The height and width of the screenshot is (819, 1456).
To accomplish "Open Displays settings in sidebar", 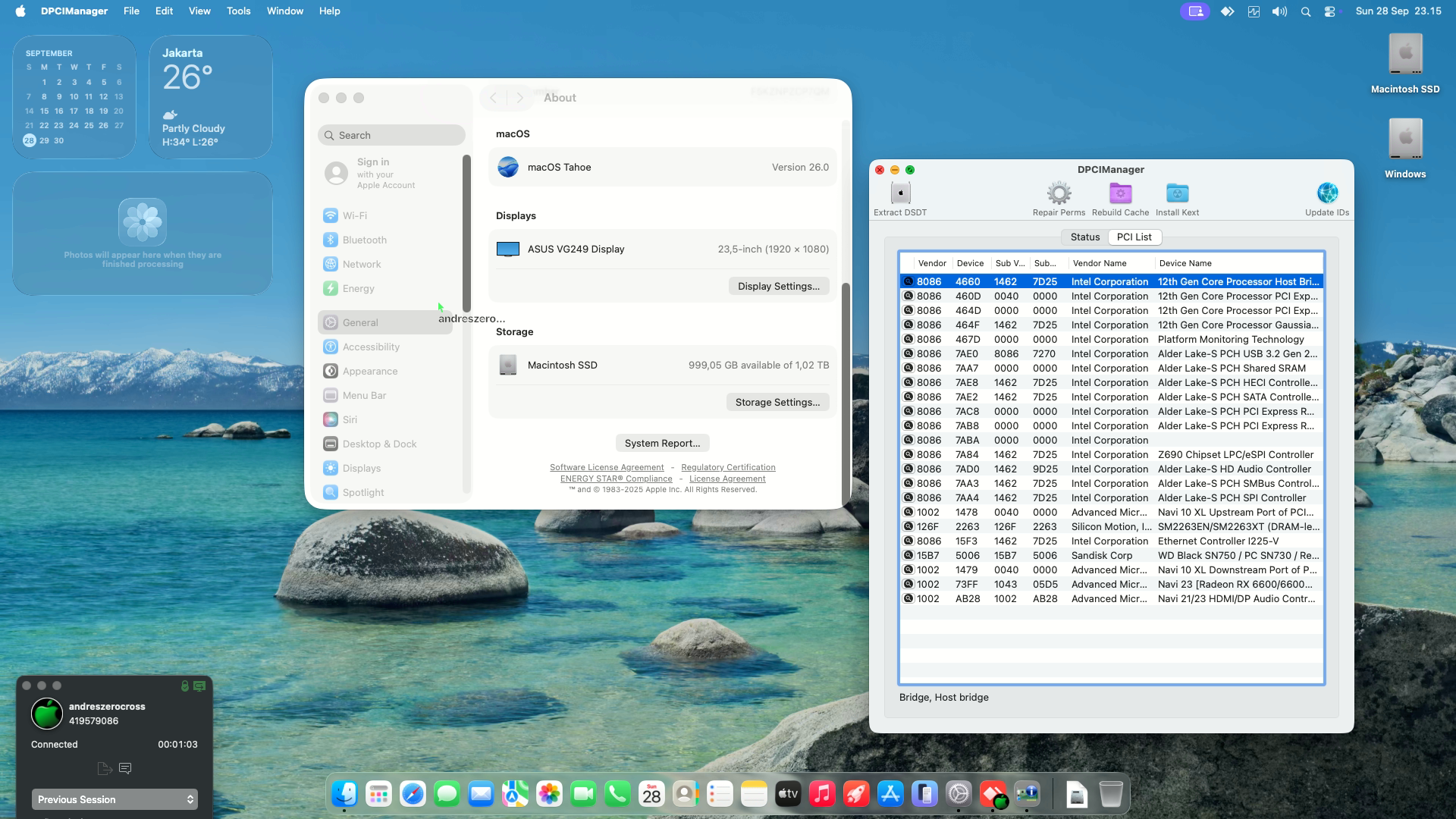I will coord(387,469).
